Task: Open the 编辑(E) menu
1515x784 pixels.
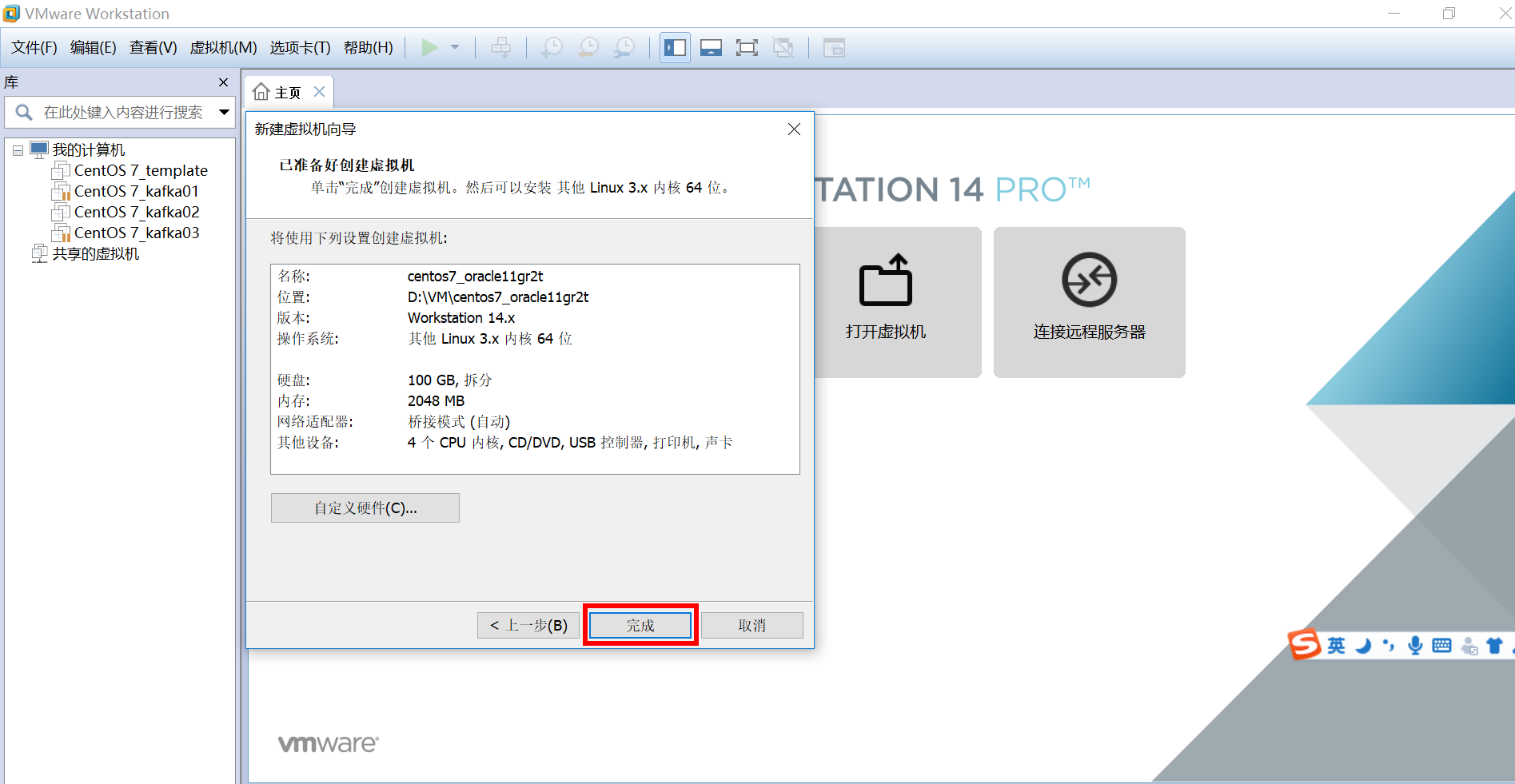Action: click(94, 48)
